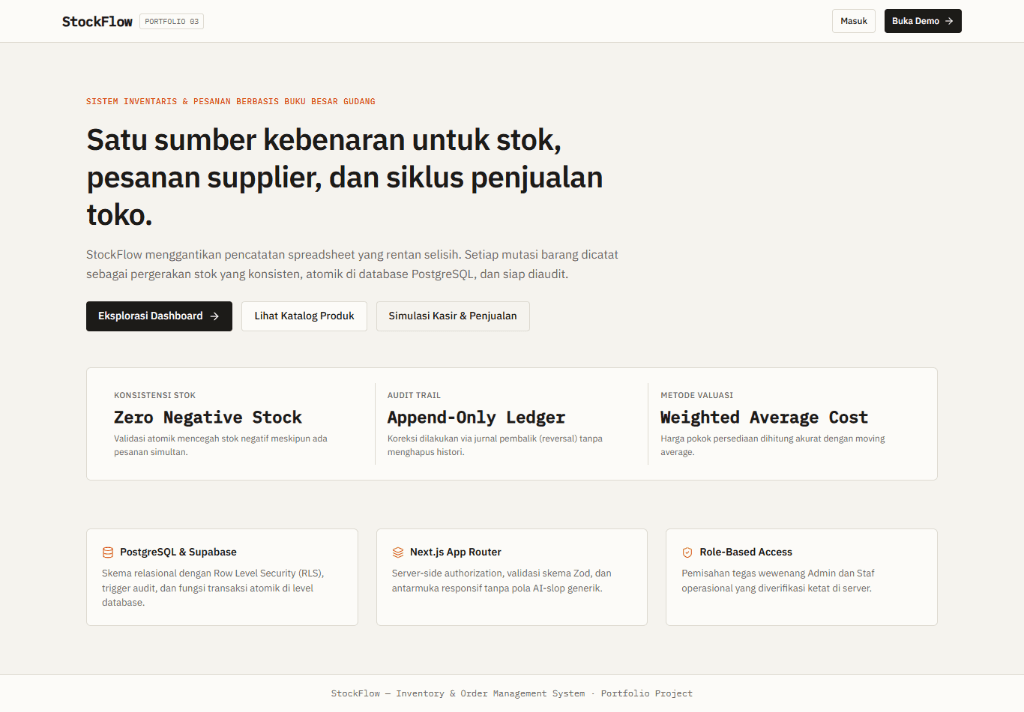Click the orange SISTEM INVENTARIS tagline
This screenshot has width=1024, height=712.
(x=231, y=101)
